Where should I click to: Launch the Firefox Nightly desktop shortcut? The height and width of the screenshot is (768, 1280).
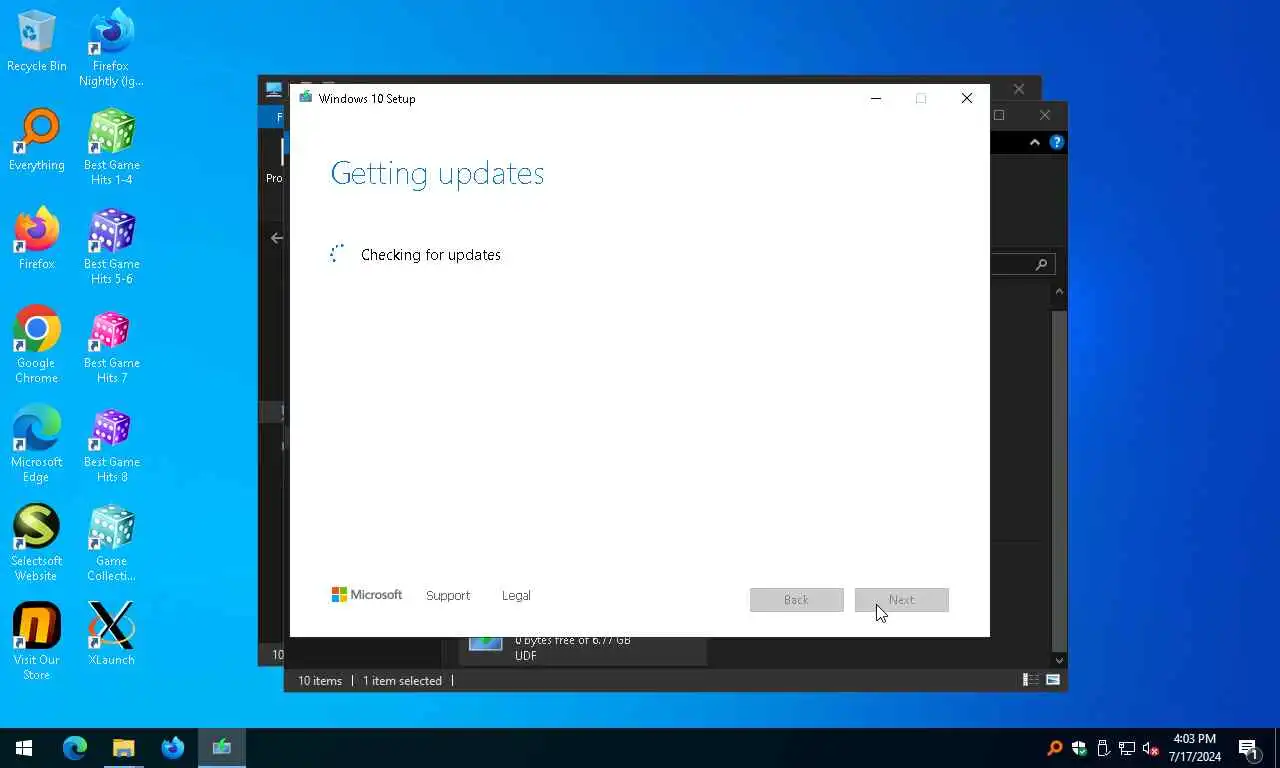[111, 48]
